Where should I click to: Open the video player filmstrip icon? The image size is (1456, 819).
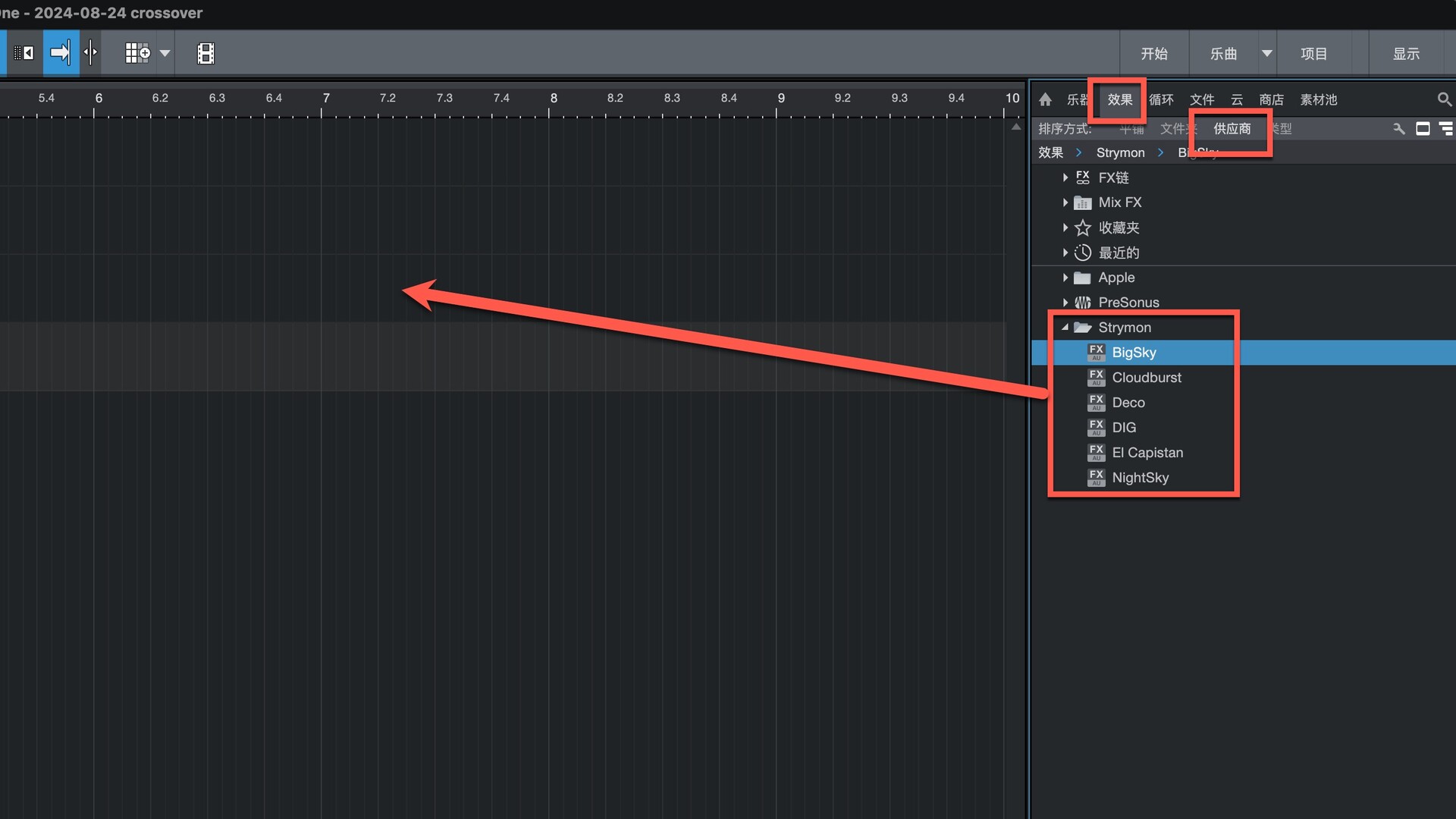206,53
